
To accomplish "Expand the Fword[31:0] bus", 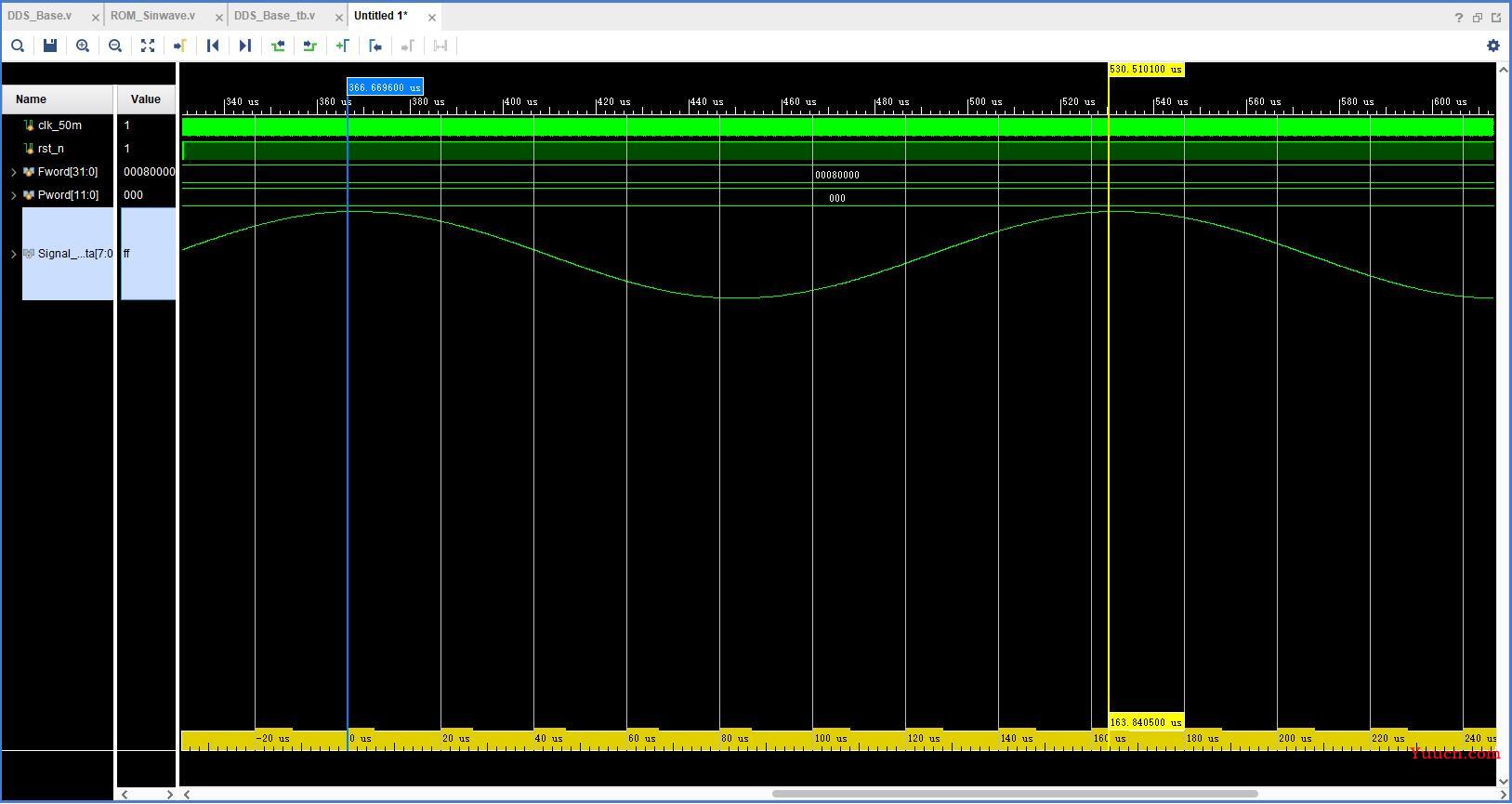I will [13, 172].
